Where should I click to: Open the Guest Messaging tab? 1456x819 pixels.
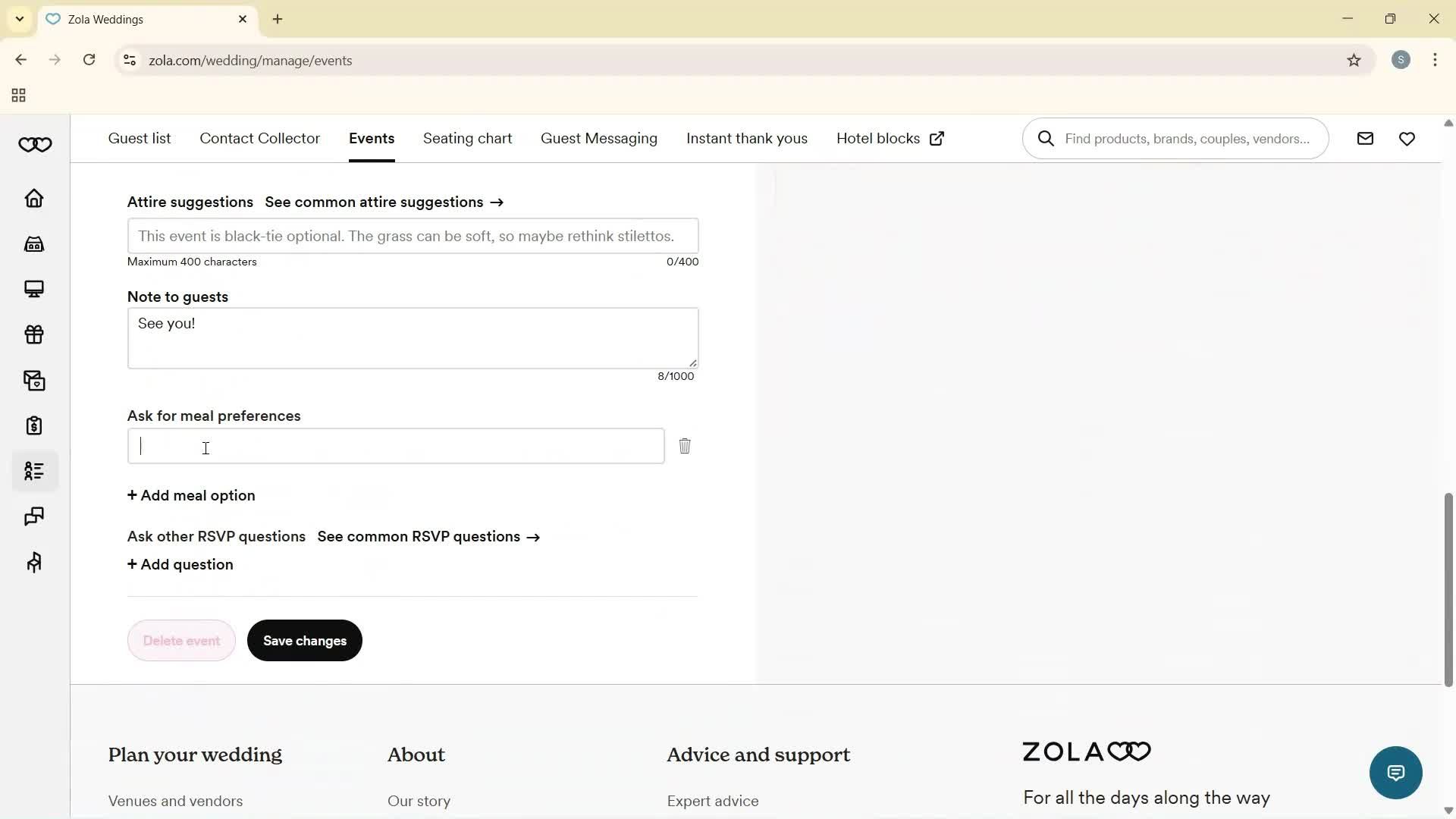click(x=599, y=138)
